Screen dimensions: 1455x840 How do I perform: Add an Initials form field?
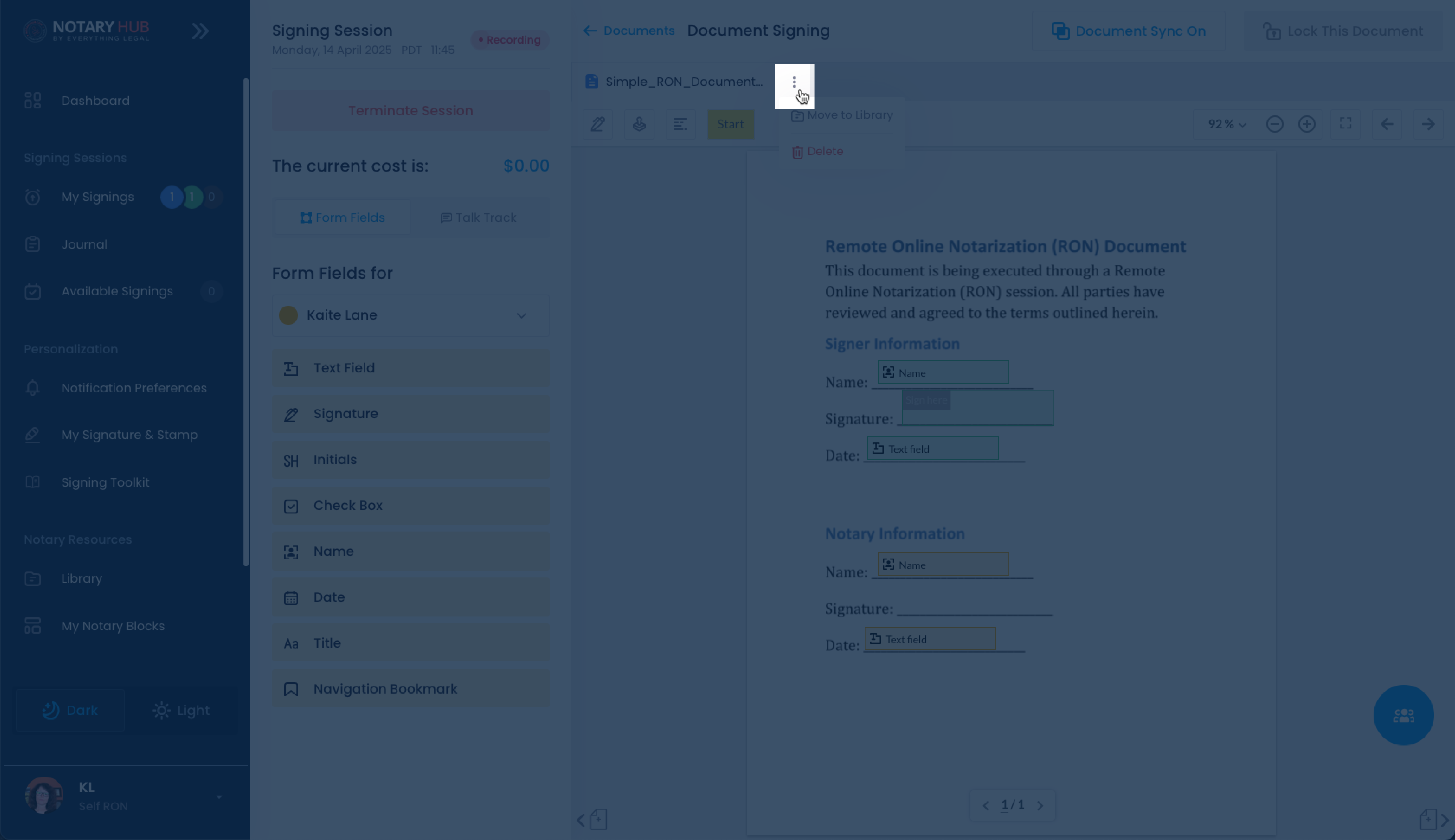click(x=411, y=460)
